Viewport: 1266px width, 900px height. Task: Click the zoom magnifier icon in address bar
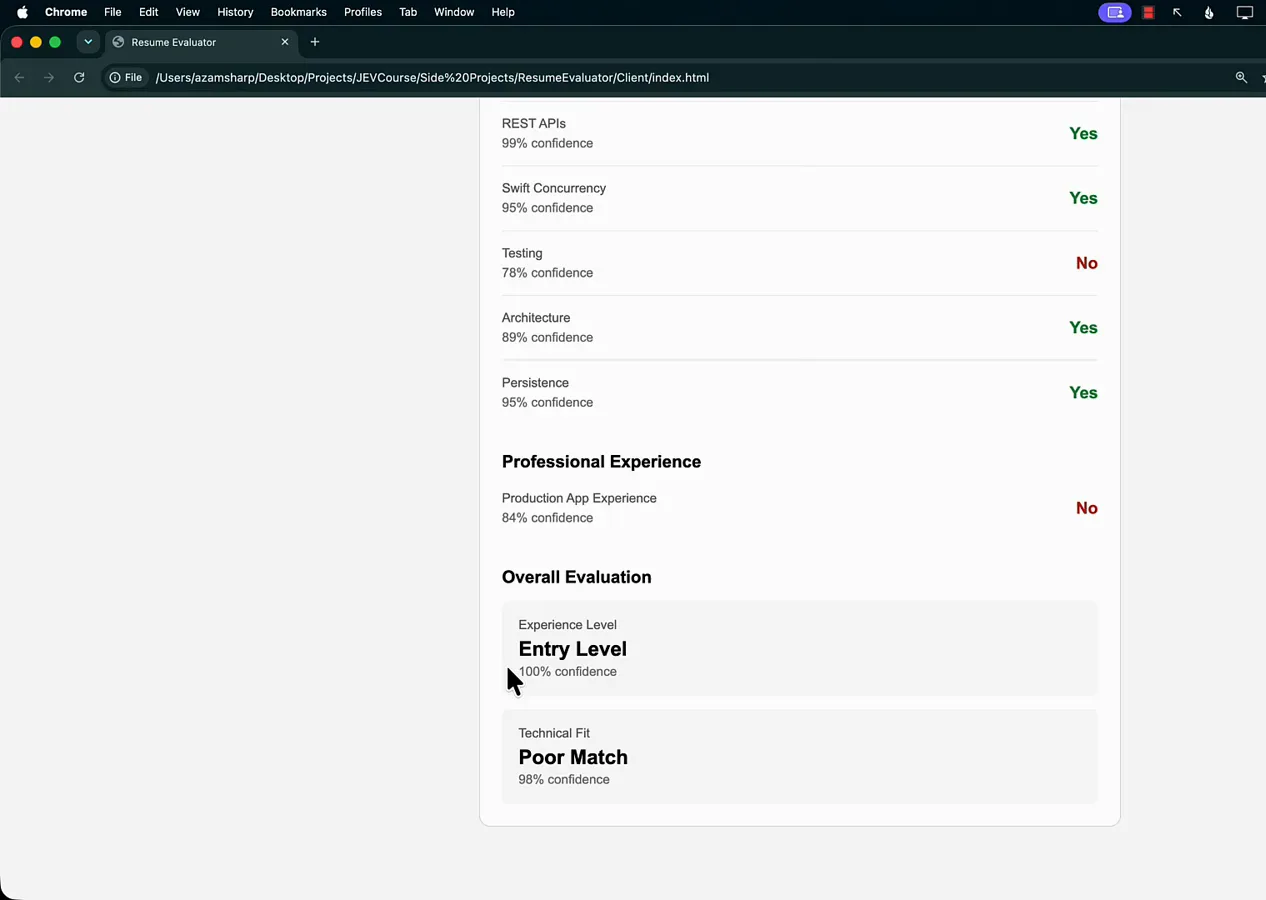pyautogui.click(x=1241, y=77)
